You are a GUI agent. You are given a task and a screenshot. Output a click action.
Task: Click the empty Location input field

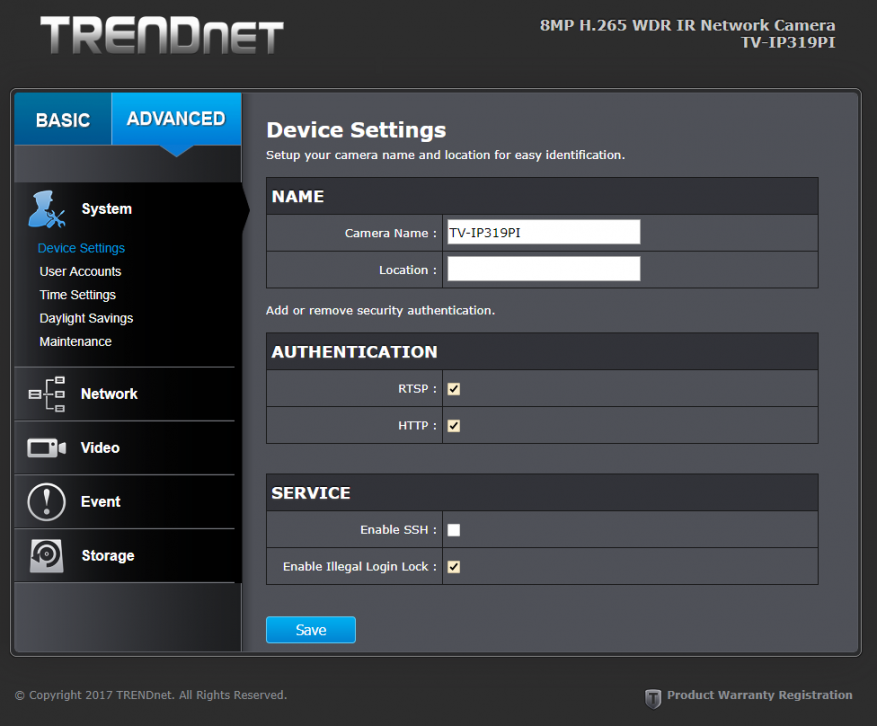pyautogui.click(x=544, y=269)
